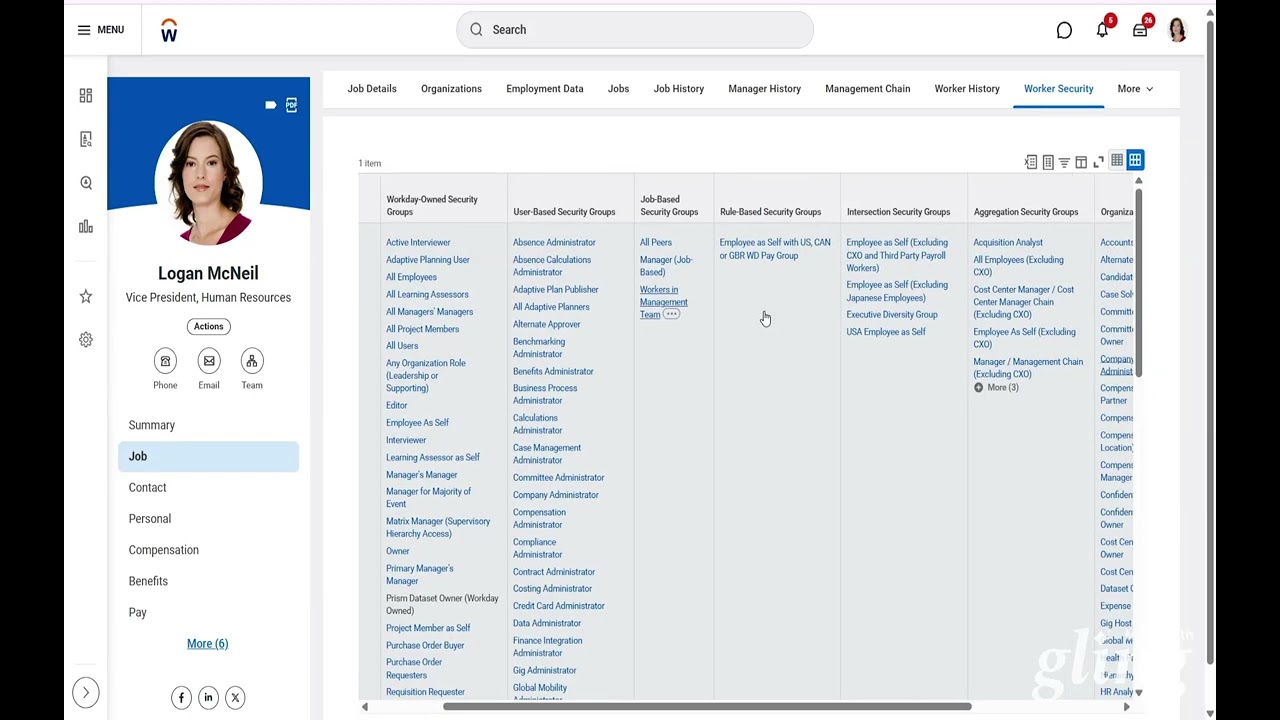Select Job in profile navigation
The width and height of the screenshot is (1280, 720).
(x=209, y=456)
